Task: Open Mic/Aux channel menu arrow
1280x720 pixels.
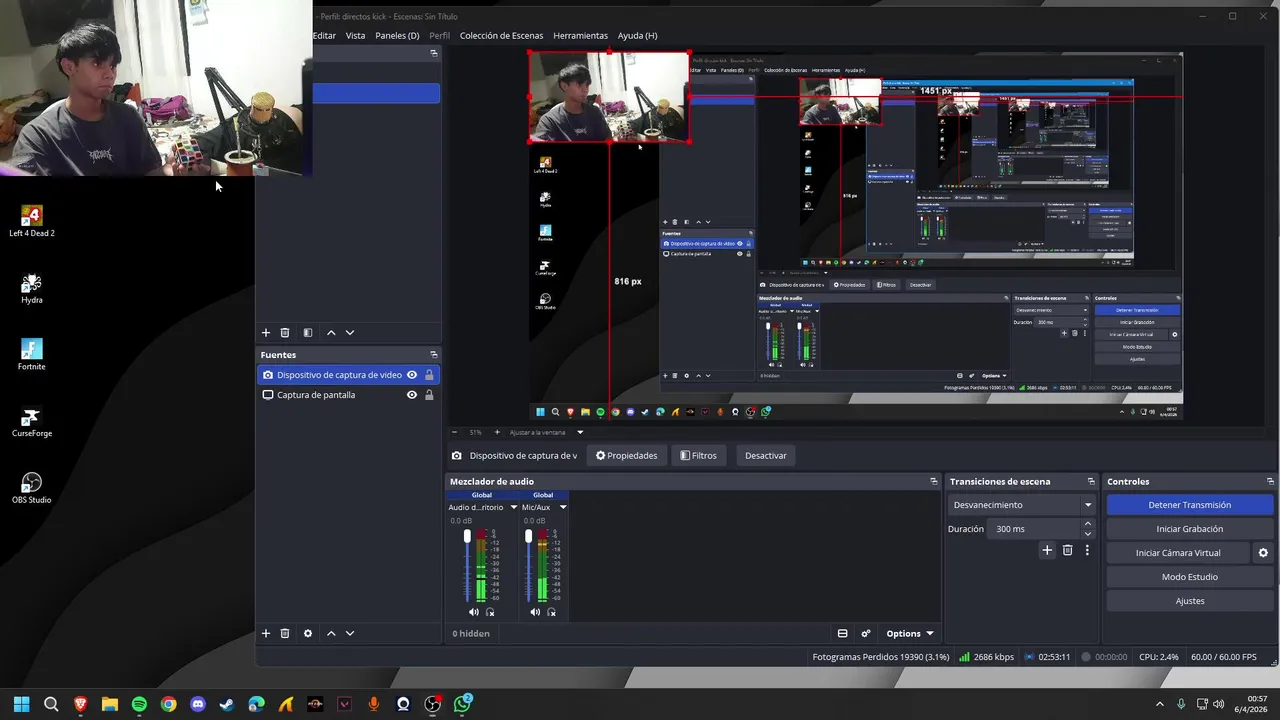Action: pos(563,507)
